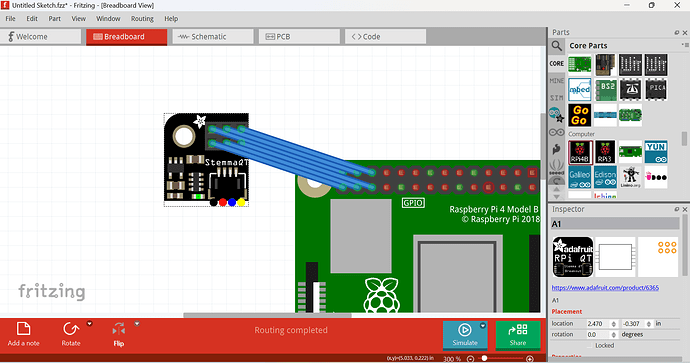Open the Routing menu
The width and height of the screenshot is (690, 363).
[x=142, y=18]
